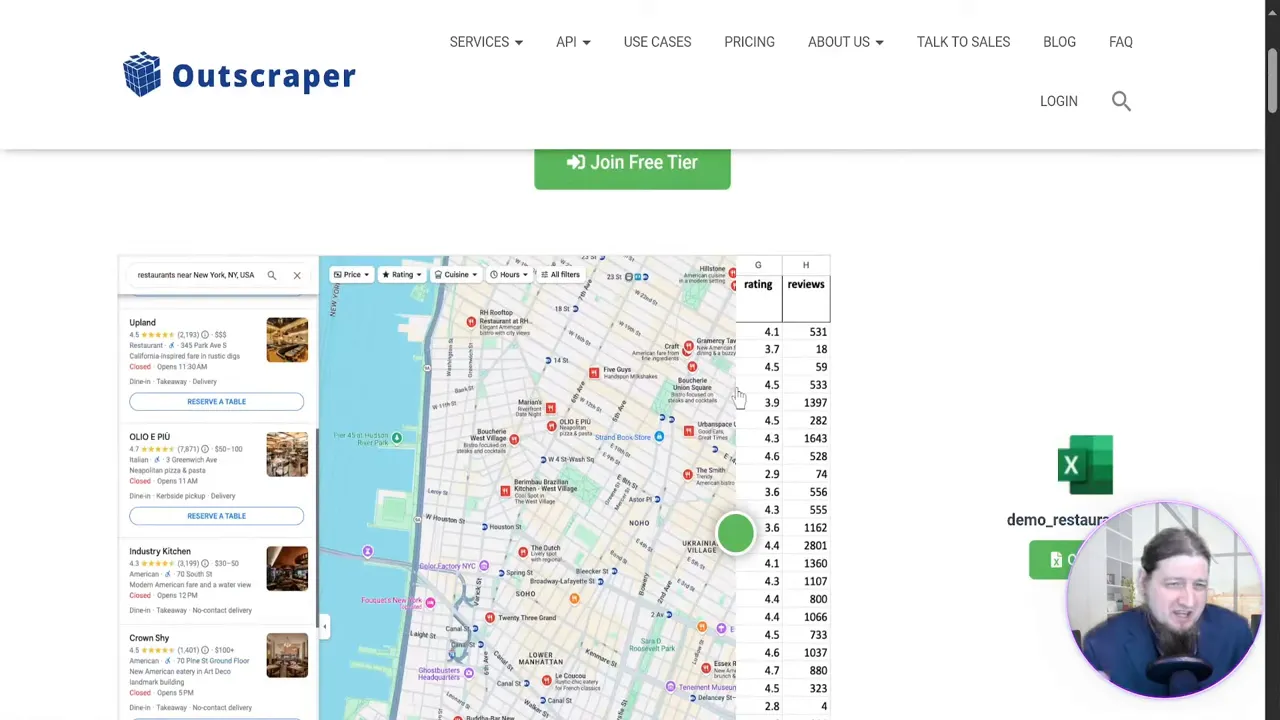Click the Le Coucou restaurant map pin
Screen dimensions: 1280x720
547,680
